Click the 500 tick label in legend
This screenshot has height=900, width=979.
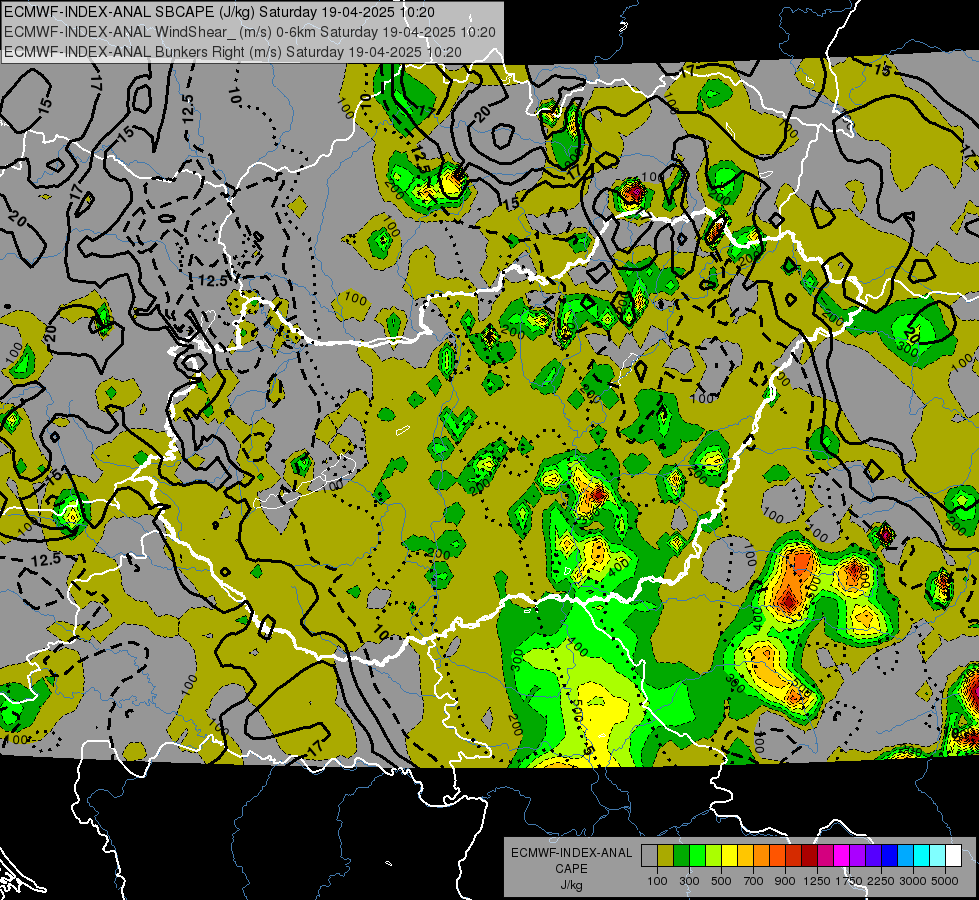coord(721,881)
